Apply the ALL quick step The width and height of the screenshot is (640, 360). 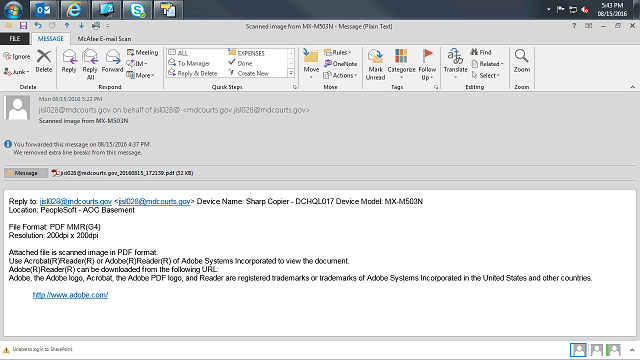click(178, 53)
